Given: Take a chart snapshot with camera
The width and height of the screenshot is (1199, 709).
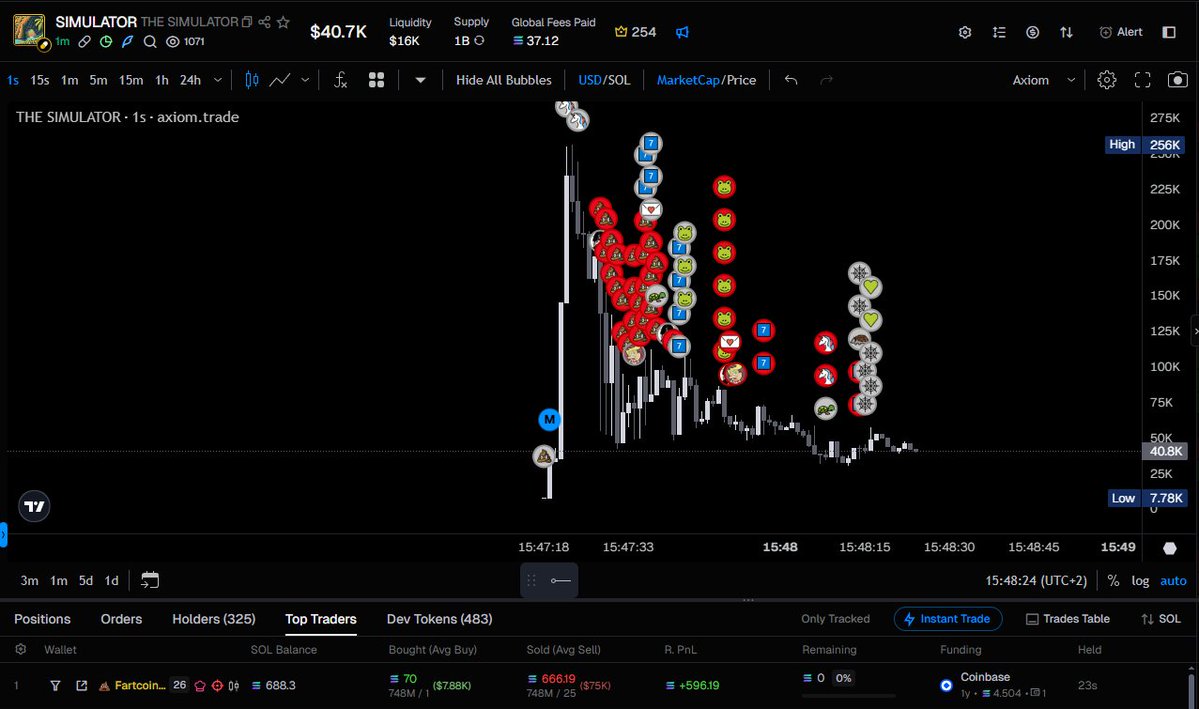Looking at the screenshot, I should tap(1178, 80).
